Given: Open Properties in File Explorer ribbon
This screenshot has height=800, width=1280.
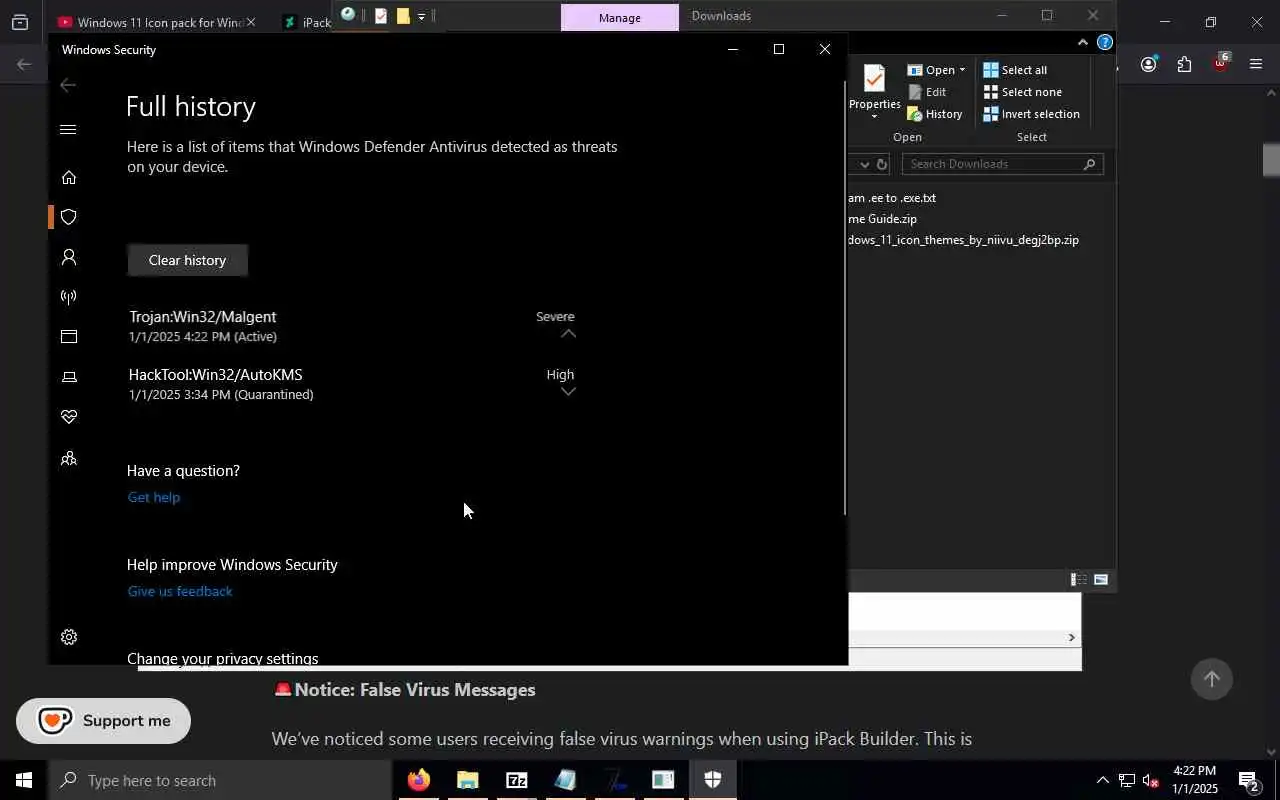Looking at the screenshot, I should pos(874,92).
